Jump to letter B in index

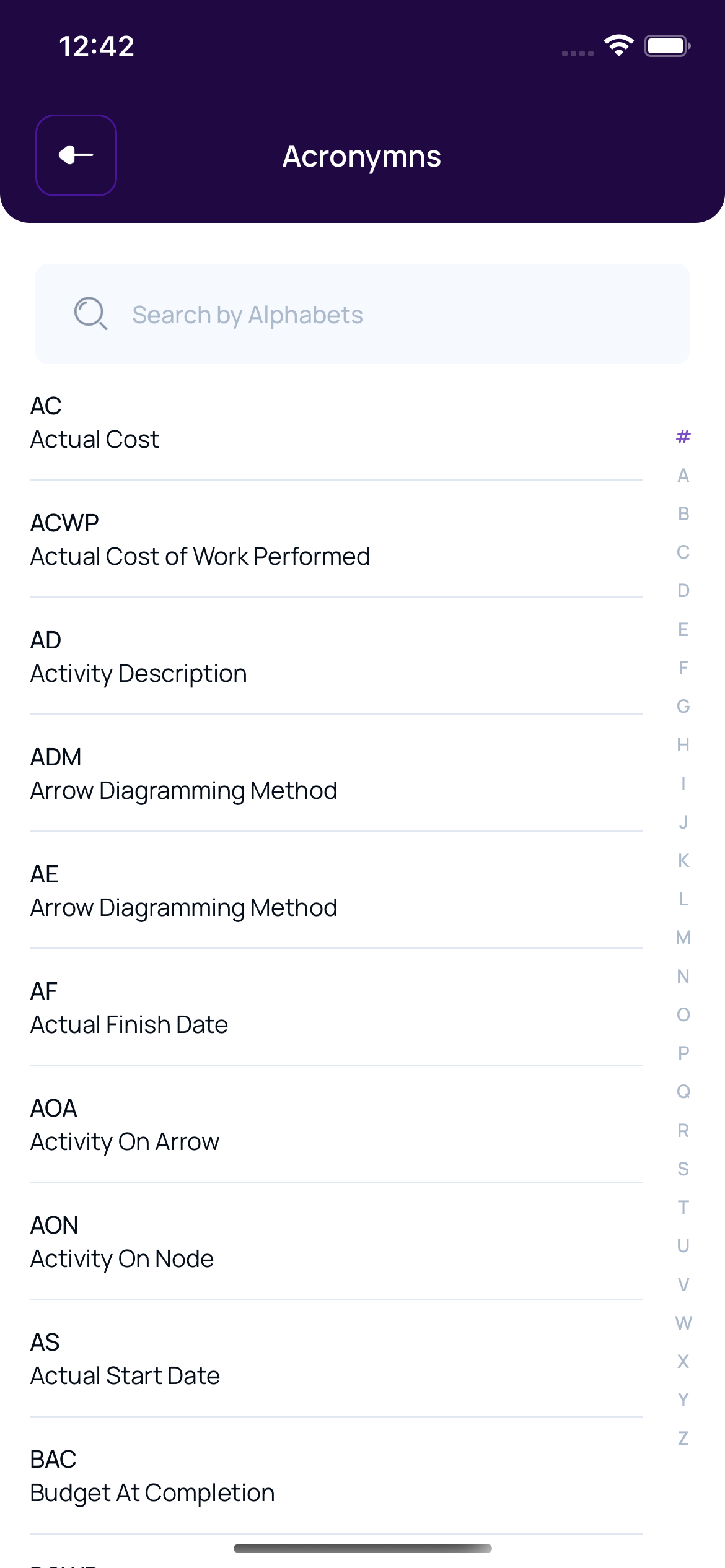[683, 514]
